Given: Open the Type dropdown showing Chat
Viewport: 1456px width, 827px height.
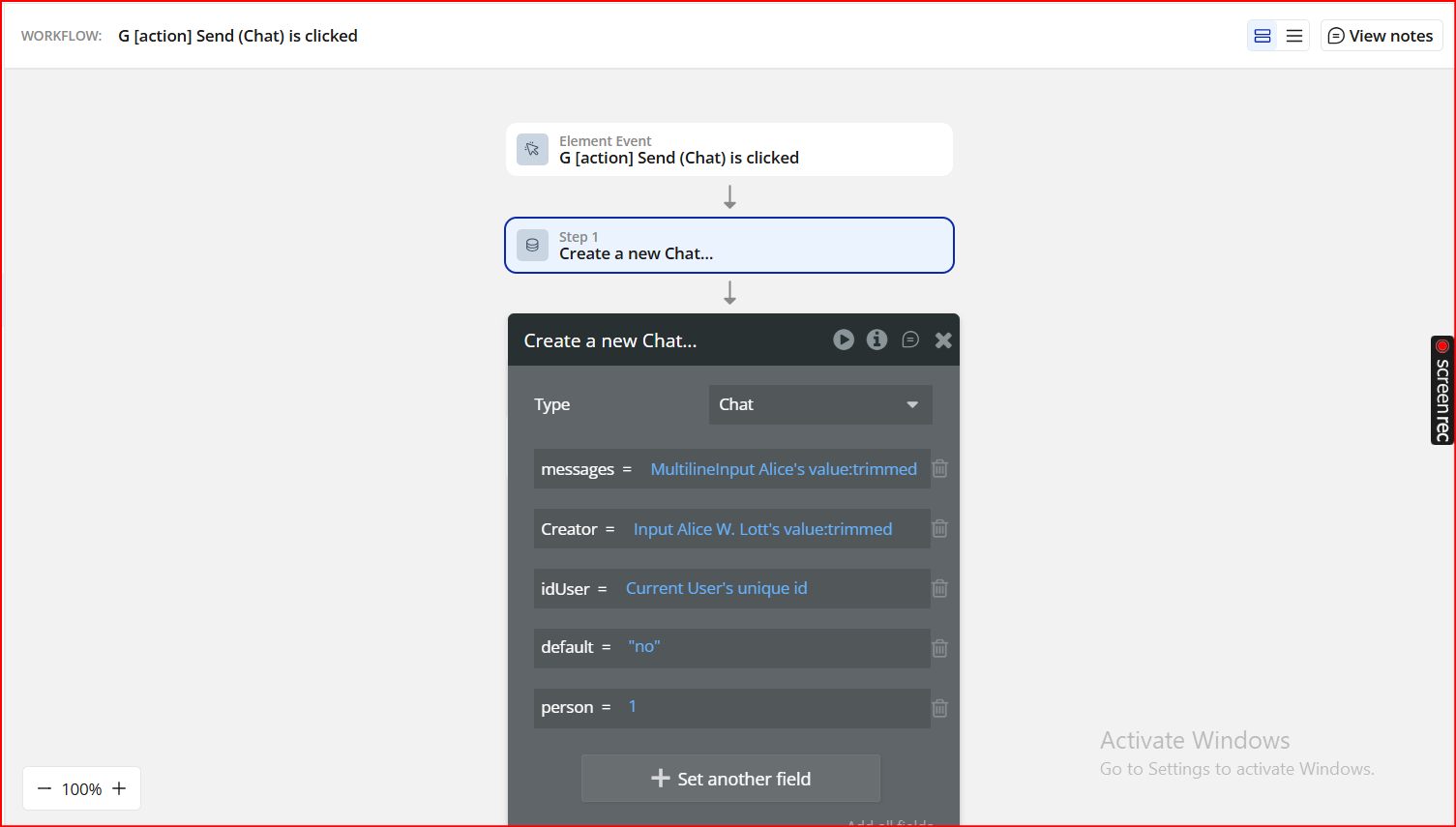Looking at the screenshot, I should 820,404.
